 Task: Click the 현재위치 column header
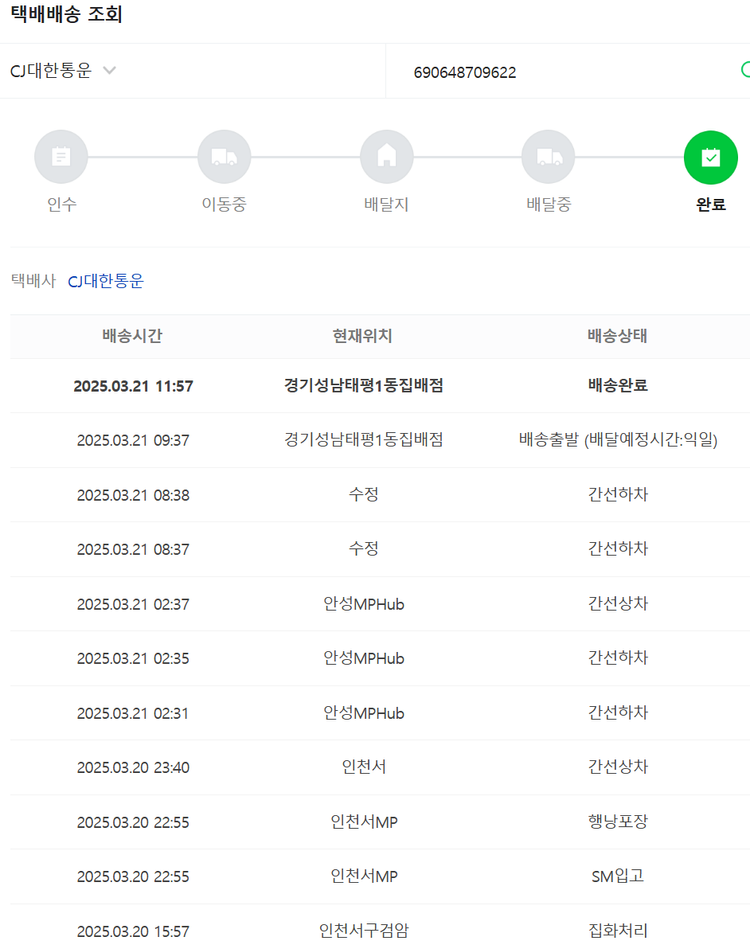[363, 336]
